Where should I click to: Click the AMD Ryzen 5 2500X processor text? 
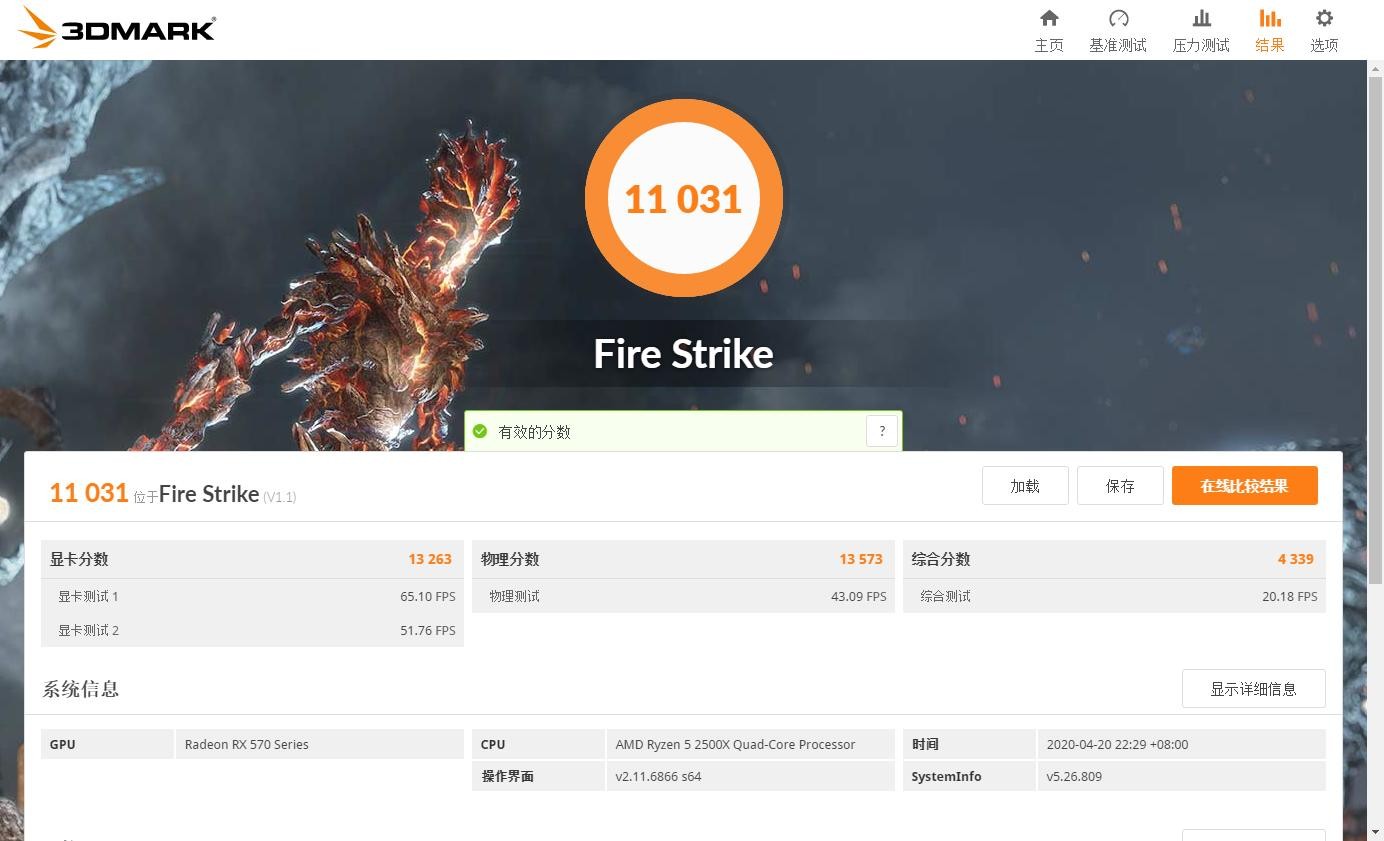(735, 744)
